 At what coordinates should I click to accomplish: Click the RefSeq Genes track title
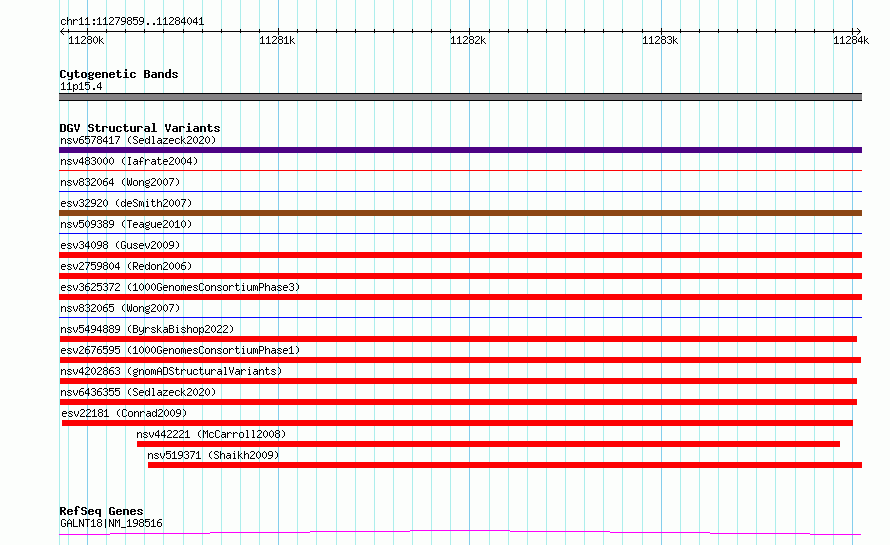(101, 511)
